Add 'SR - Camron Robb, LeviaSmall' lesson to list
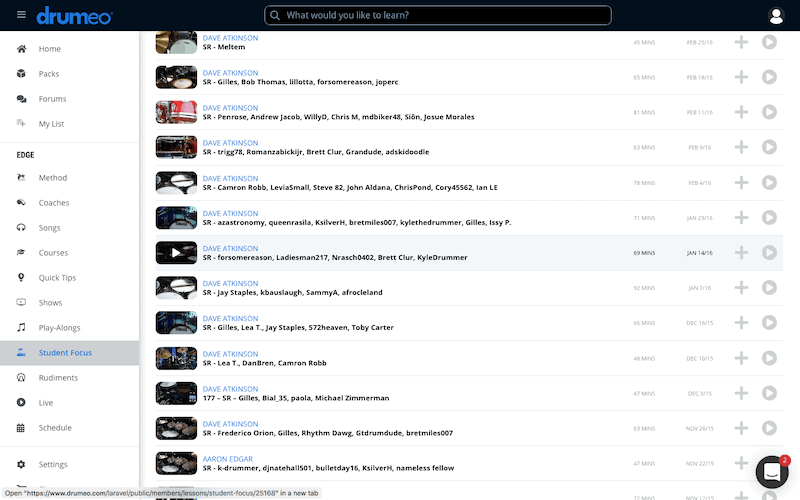The width and height of the screenshot is (800, 500). coord(741,183)
